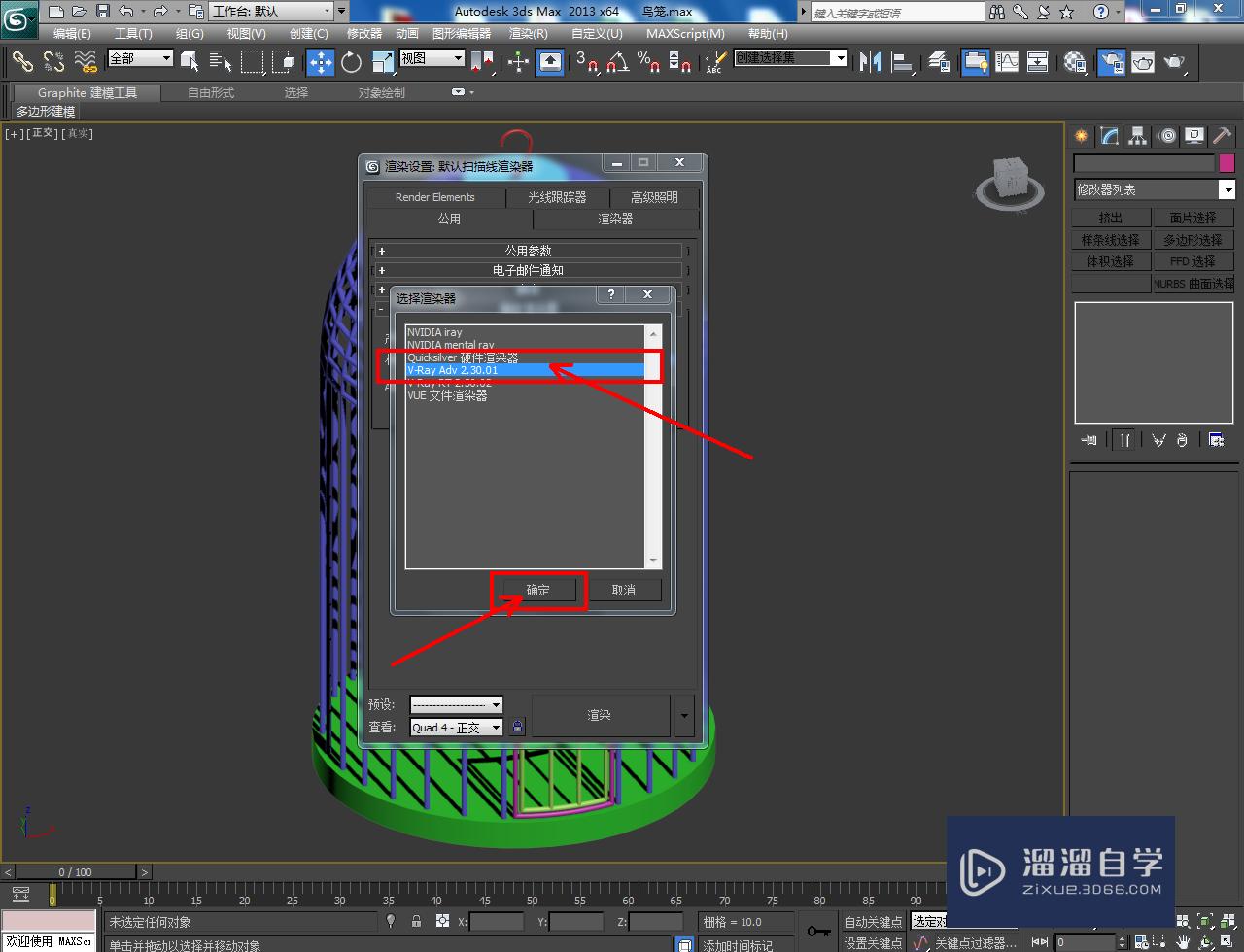The height and width of the screenshot is (952, 1244).
Task: Switch to the 光线跟踪器 tab
Action: coord(557,197)
